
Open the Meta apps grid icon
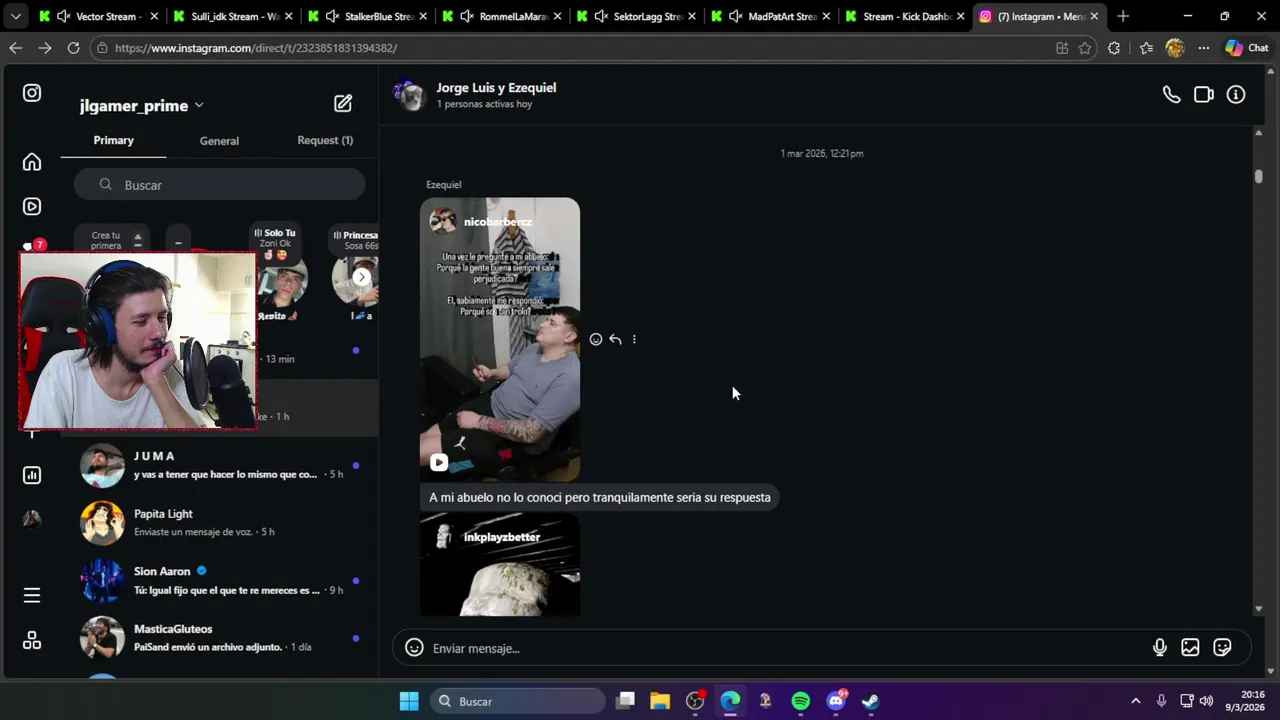tap(32, 640)
